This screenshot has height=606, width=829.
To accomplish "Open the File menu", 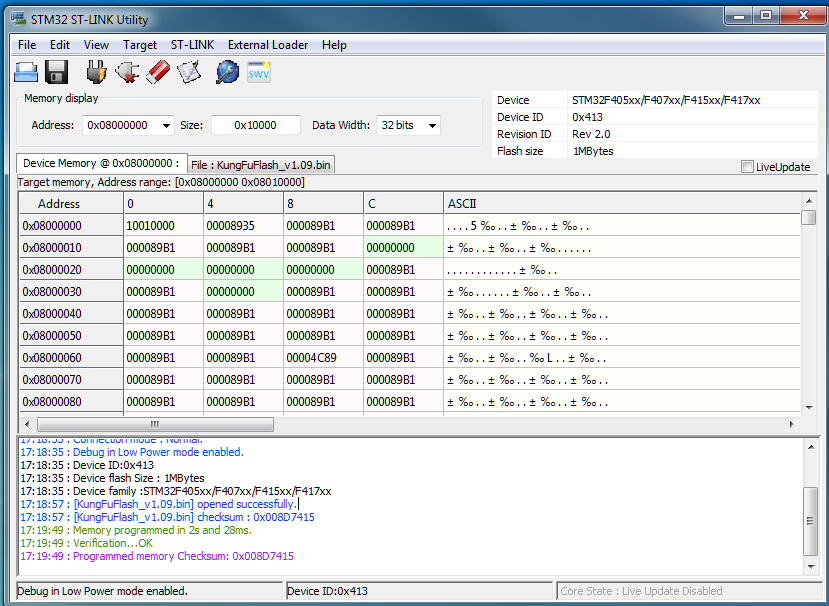I will pyautogui.click(x=27, y=45).
